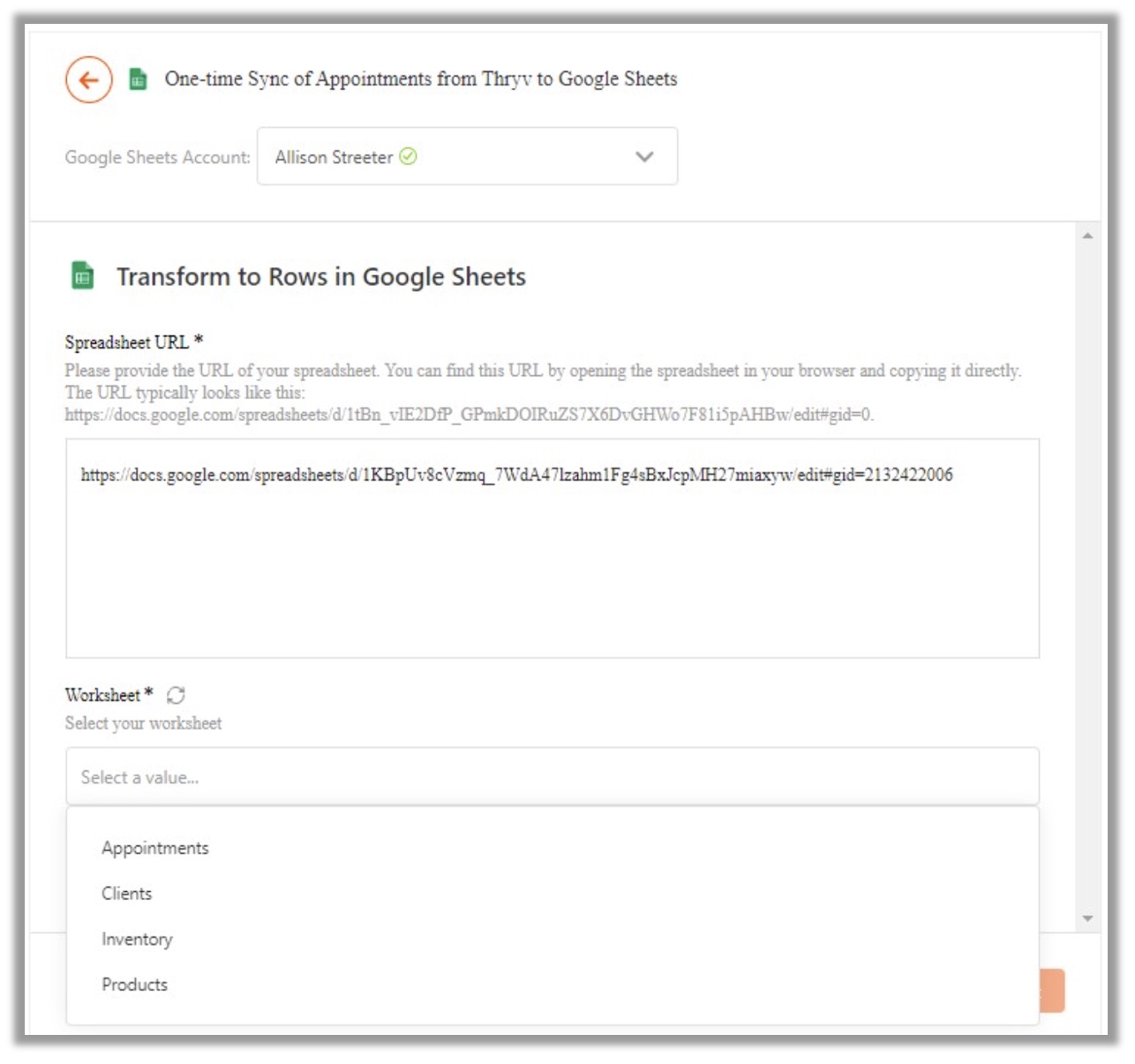Choose Products from worksheet list
This screenshot has width=1135, height=1064.
click(x=134, y=985)
